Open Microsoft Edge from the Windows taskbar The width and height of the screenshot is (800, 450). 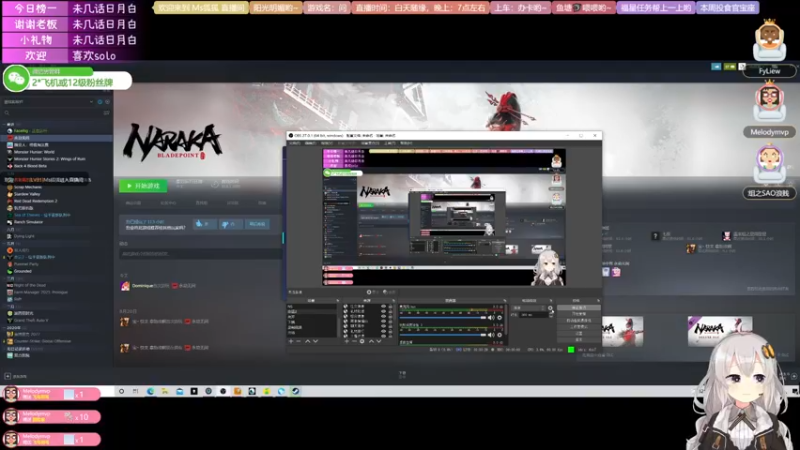pos(151,391)
